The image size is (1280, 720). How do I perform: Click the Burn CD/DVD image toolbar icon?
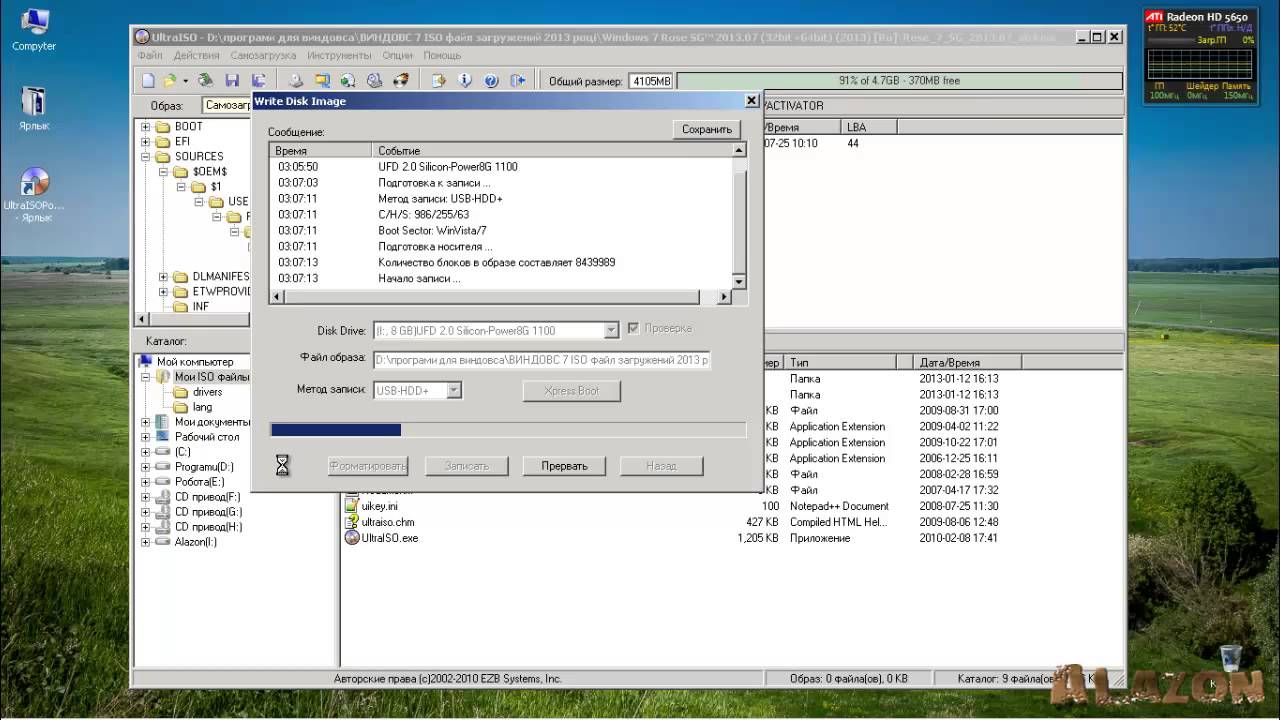[400, 80]
